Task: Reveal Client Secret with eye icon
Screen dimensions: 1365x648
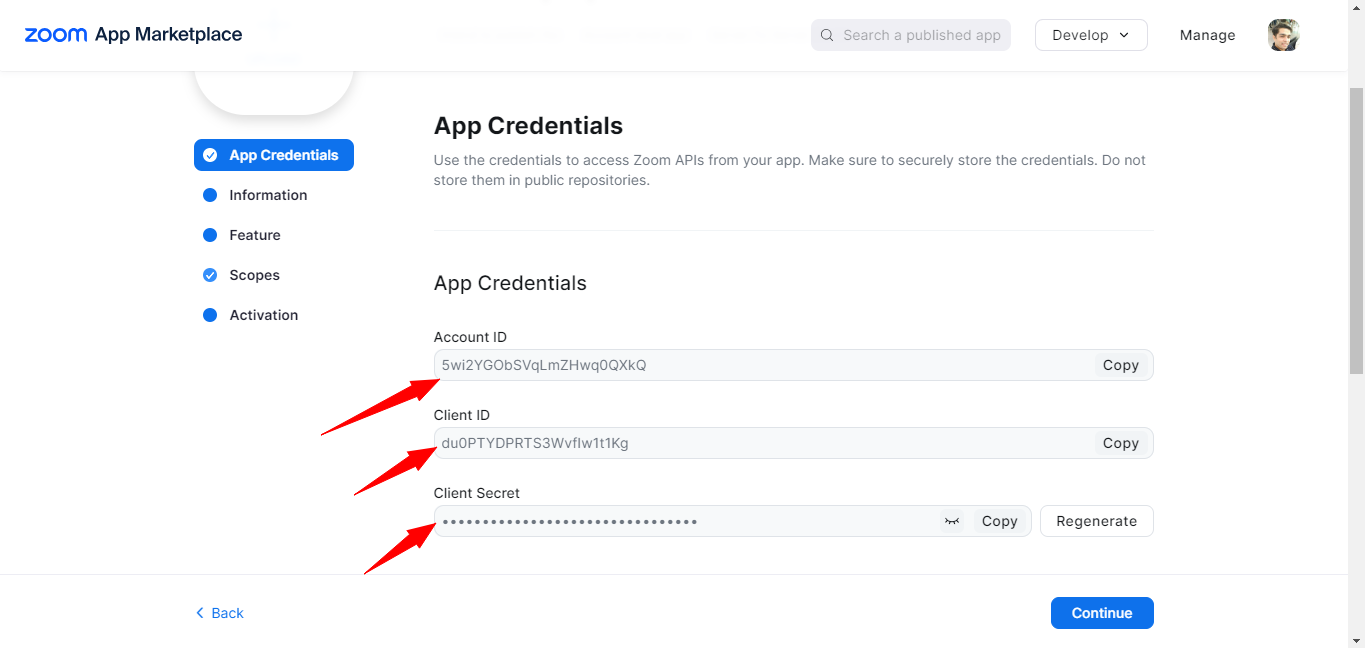Action: pyautogui.click(x=952, y=521)
